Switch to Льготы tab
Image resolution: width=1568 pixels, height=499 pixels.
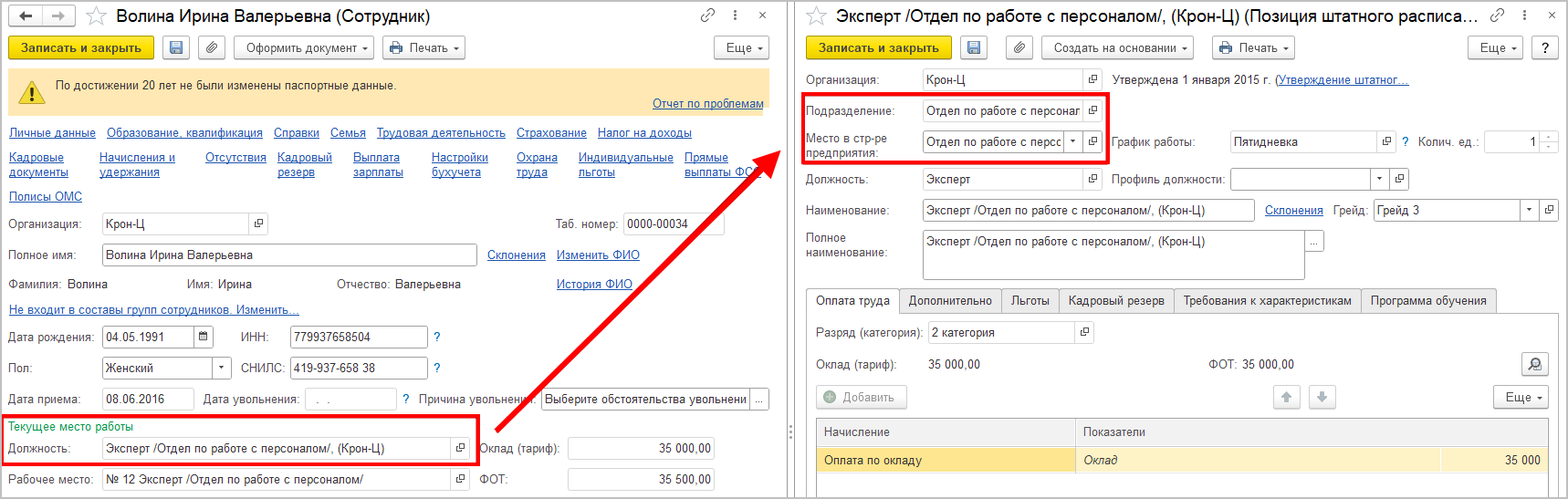[x=1030, y=300]
